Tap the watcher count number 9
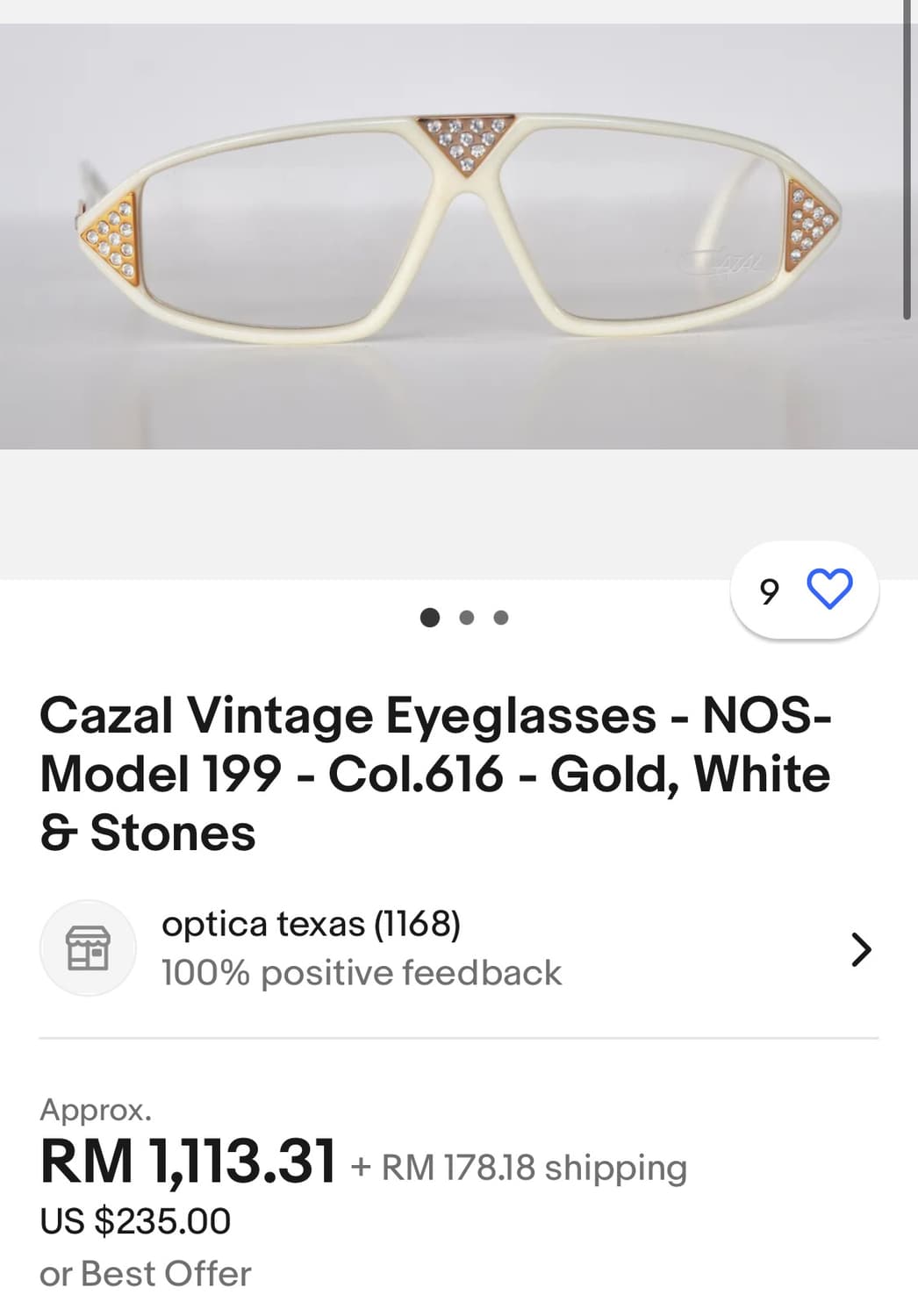Screen dimensions: 918x1316 tap(770, 591)
